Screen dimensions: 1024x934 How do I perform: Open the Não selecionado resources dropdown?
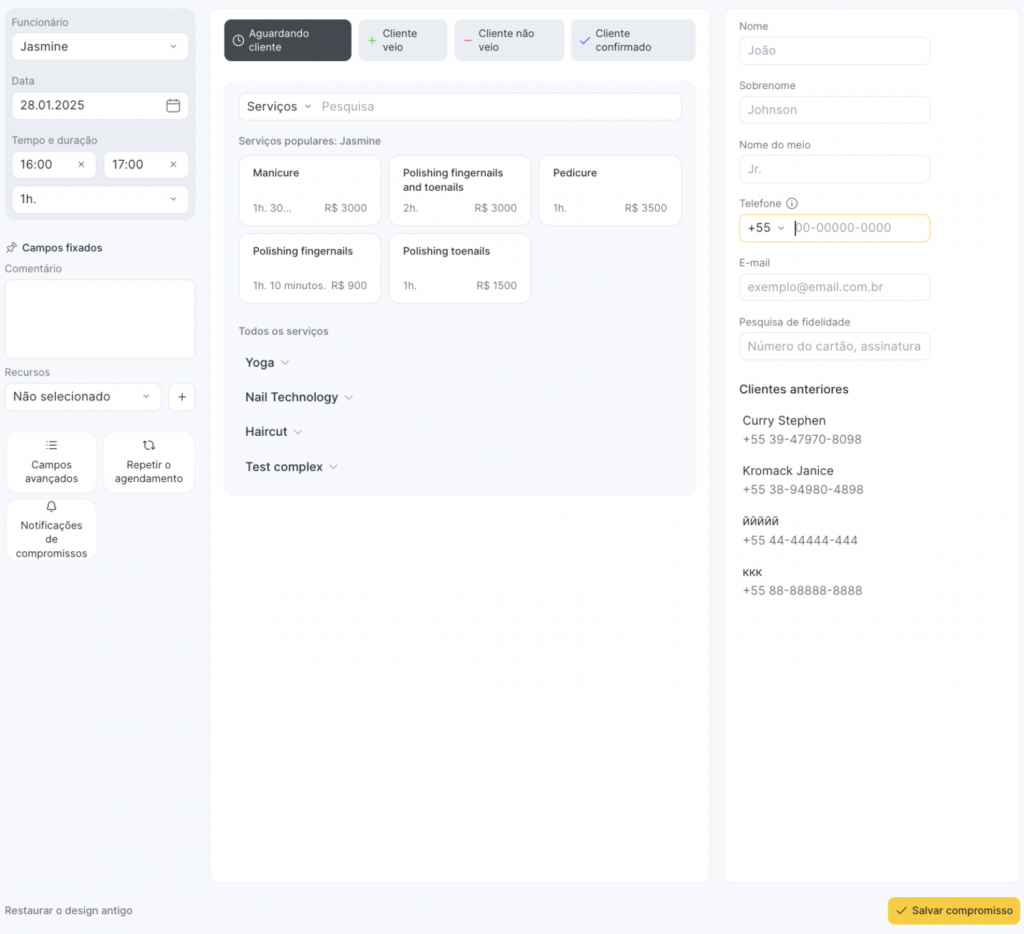point(83,396)
